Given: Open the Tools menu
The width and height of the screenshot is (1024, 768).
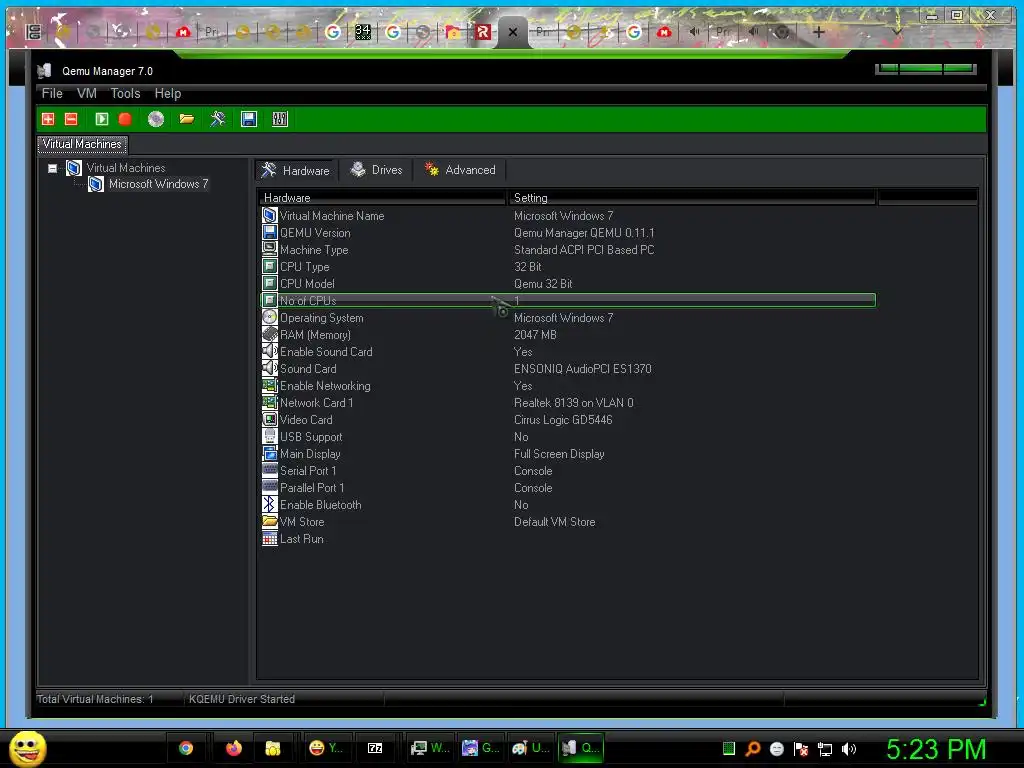Looking at the screenshot, I should pos(125,93).
